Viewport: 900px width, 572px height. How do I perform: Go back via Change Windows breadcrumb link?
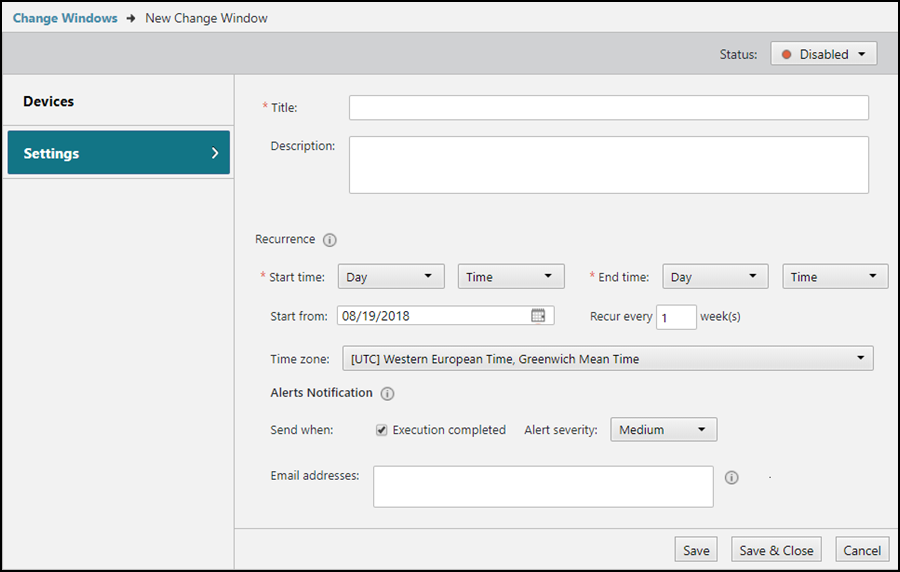point(65,18)
